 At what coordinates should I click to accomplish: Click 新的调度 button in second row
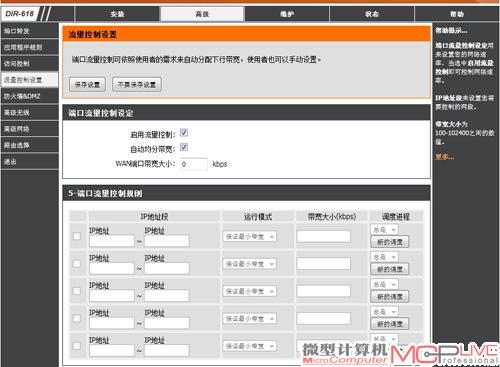[x=390, y=269]
